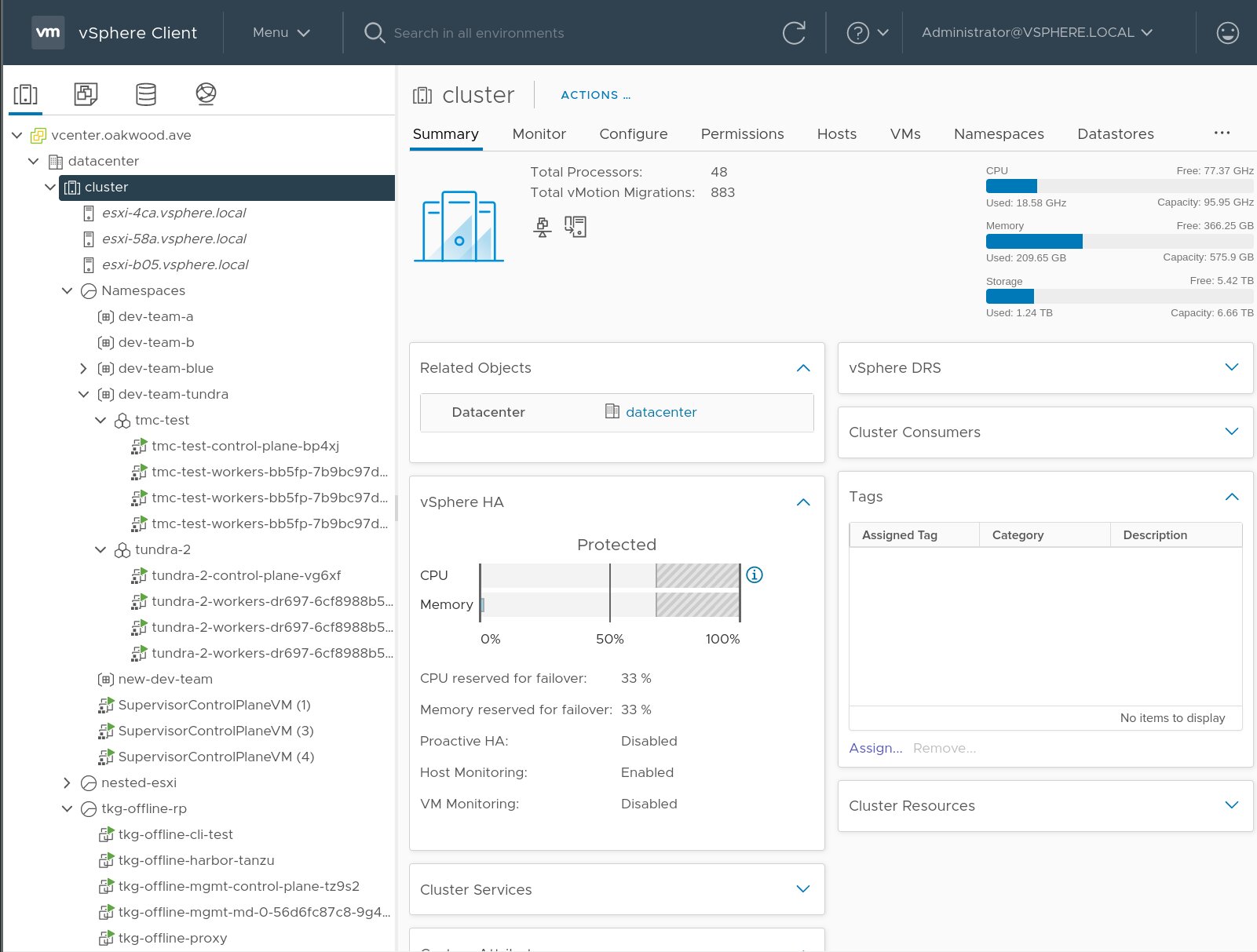The width and height of the screenshot is (1257, 952).
Task: Click the Memory usage bar
Action: click(x=1120, y=241)
